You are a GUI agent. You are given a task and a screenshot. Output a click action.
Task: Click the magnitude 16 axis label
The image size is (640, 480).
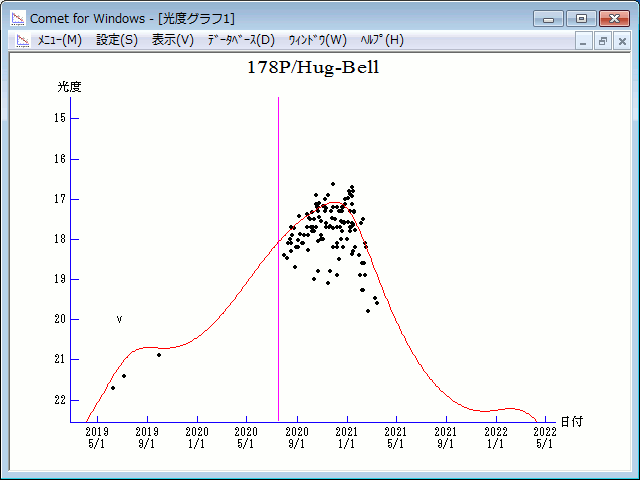[x=60, y=159]
